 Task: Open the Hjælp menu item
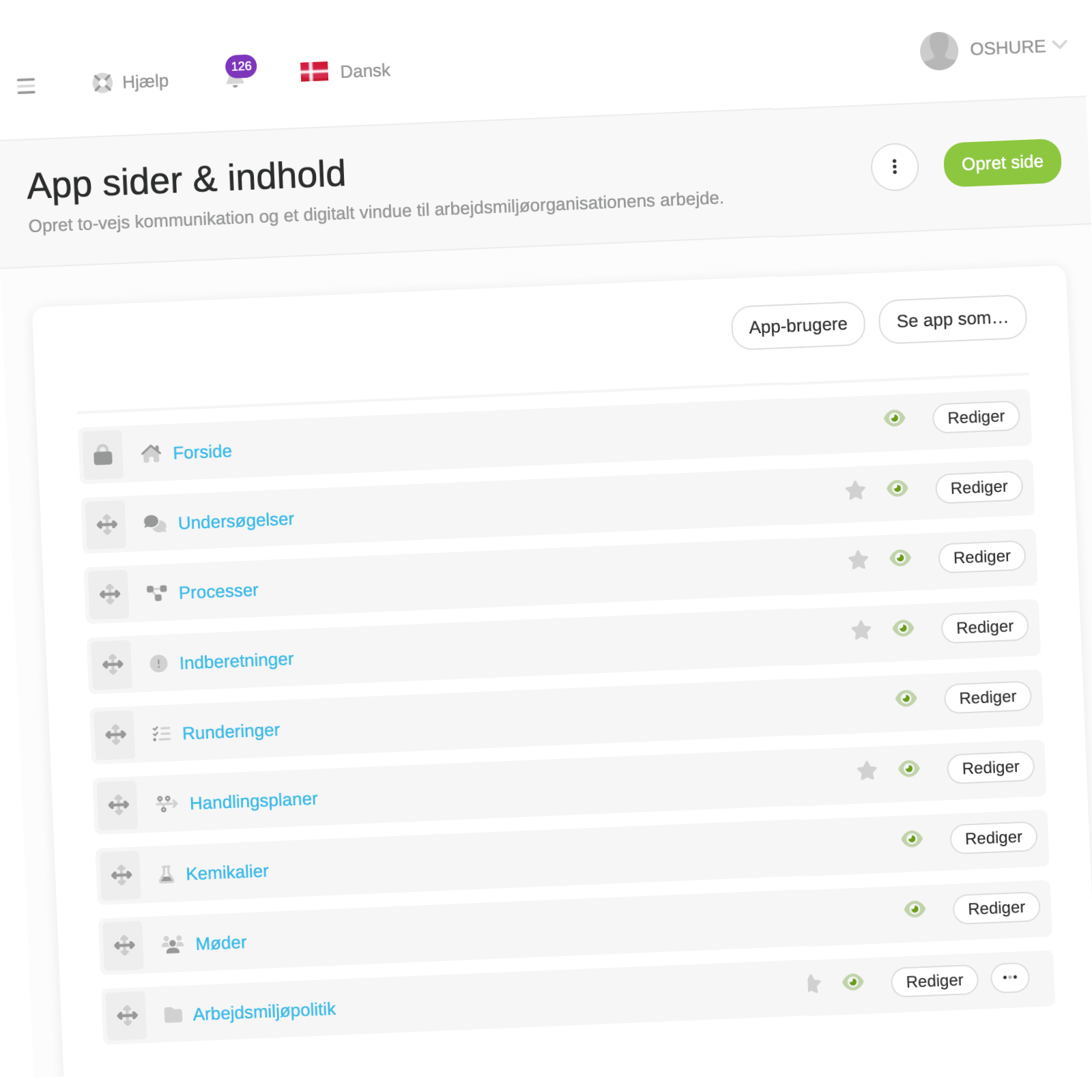tap(131, 82)
